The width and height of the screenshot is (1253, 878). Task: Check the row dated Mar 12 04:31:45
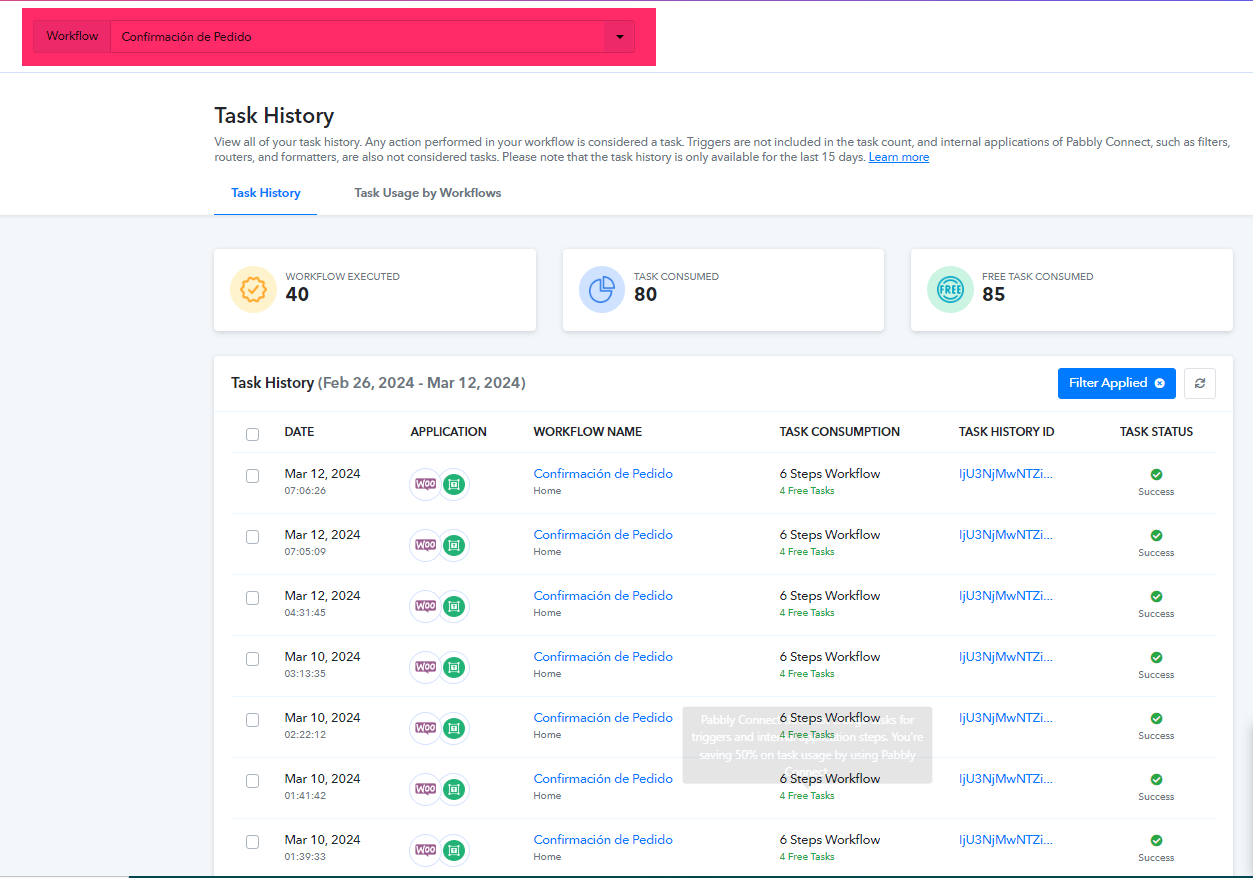252,598
